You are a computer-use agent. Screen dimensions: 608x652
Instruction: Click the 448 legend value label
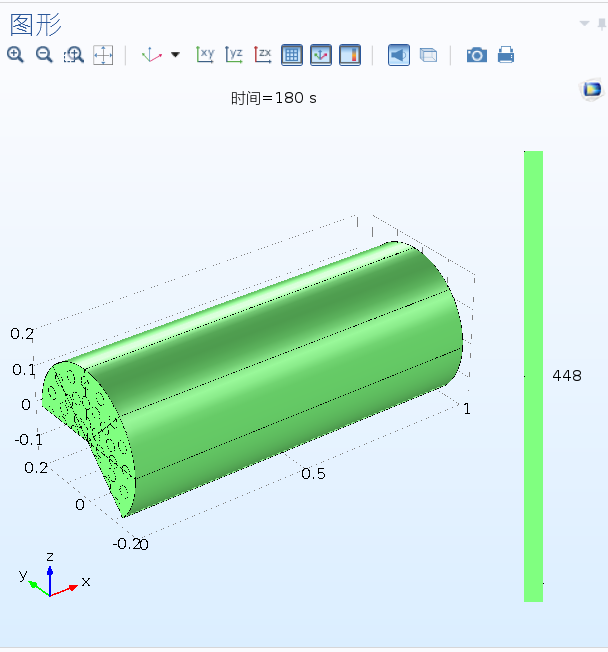click(x=567, y=376)
